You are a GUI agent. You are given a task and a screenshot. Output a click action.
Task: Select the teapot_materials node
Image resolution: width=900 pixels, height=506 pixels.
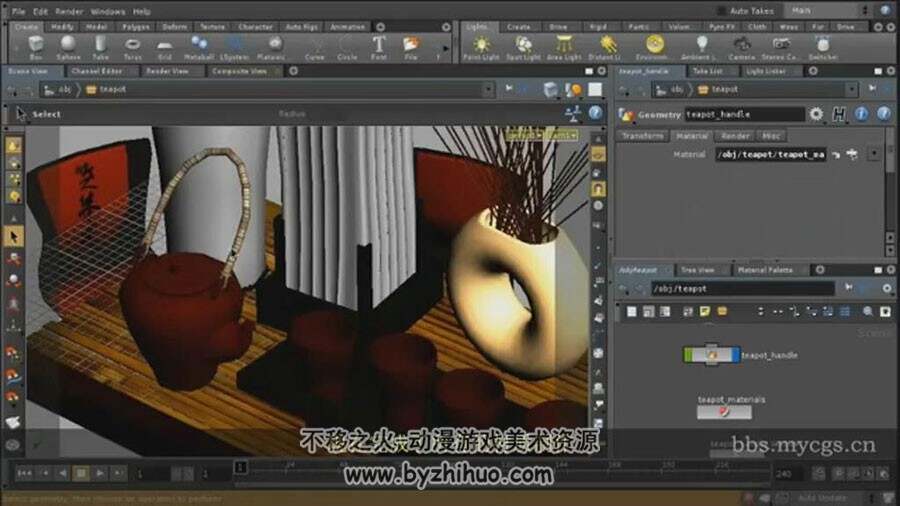[x=724, y=411]
